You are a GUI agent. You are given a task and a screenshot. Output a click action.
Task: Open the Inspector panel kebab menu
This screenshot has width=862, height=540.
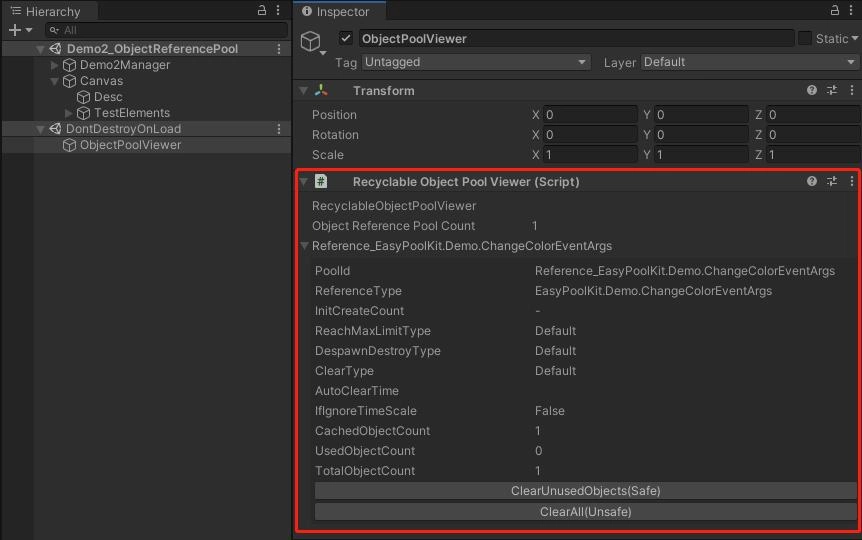point(851,10)
